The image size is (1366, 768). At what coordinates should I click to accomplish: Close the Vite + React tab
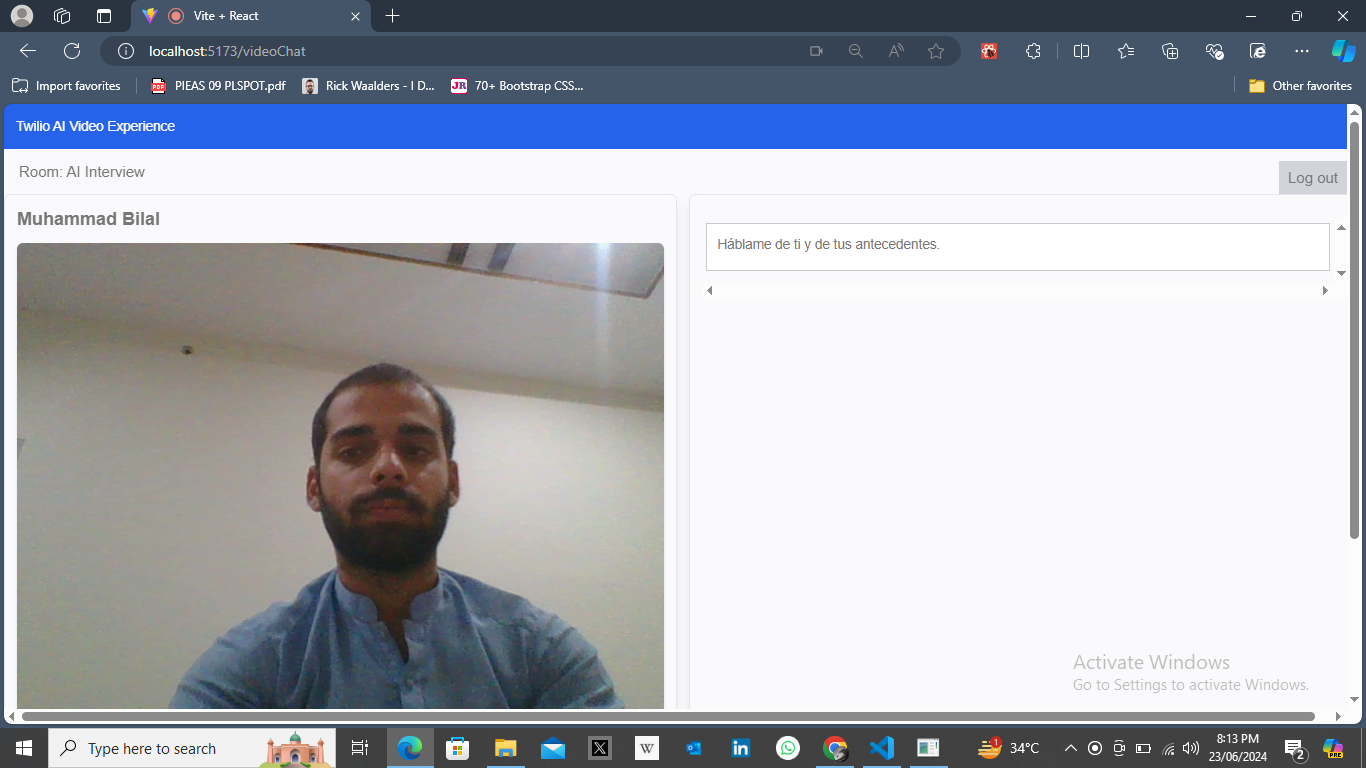(x=355, y=16)
